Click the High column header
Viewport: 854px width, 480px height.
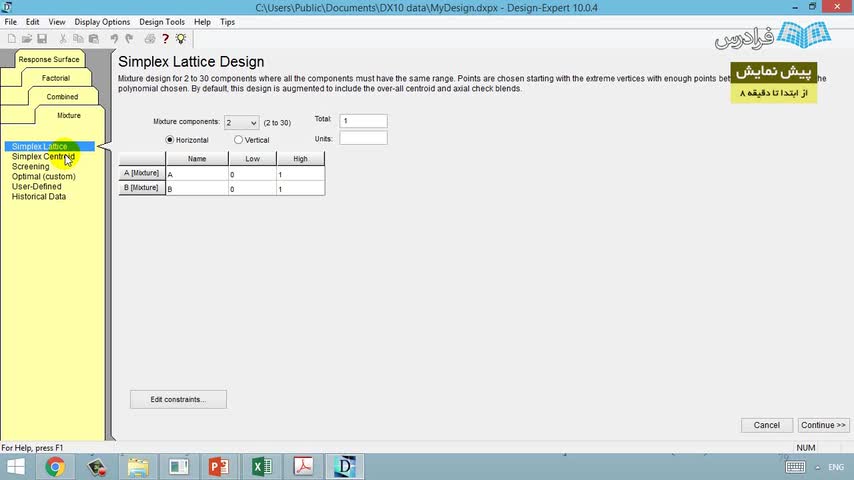click(301, 159)
